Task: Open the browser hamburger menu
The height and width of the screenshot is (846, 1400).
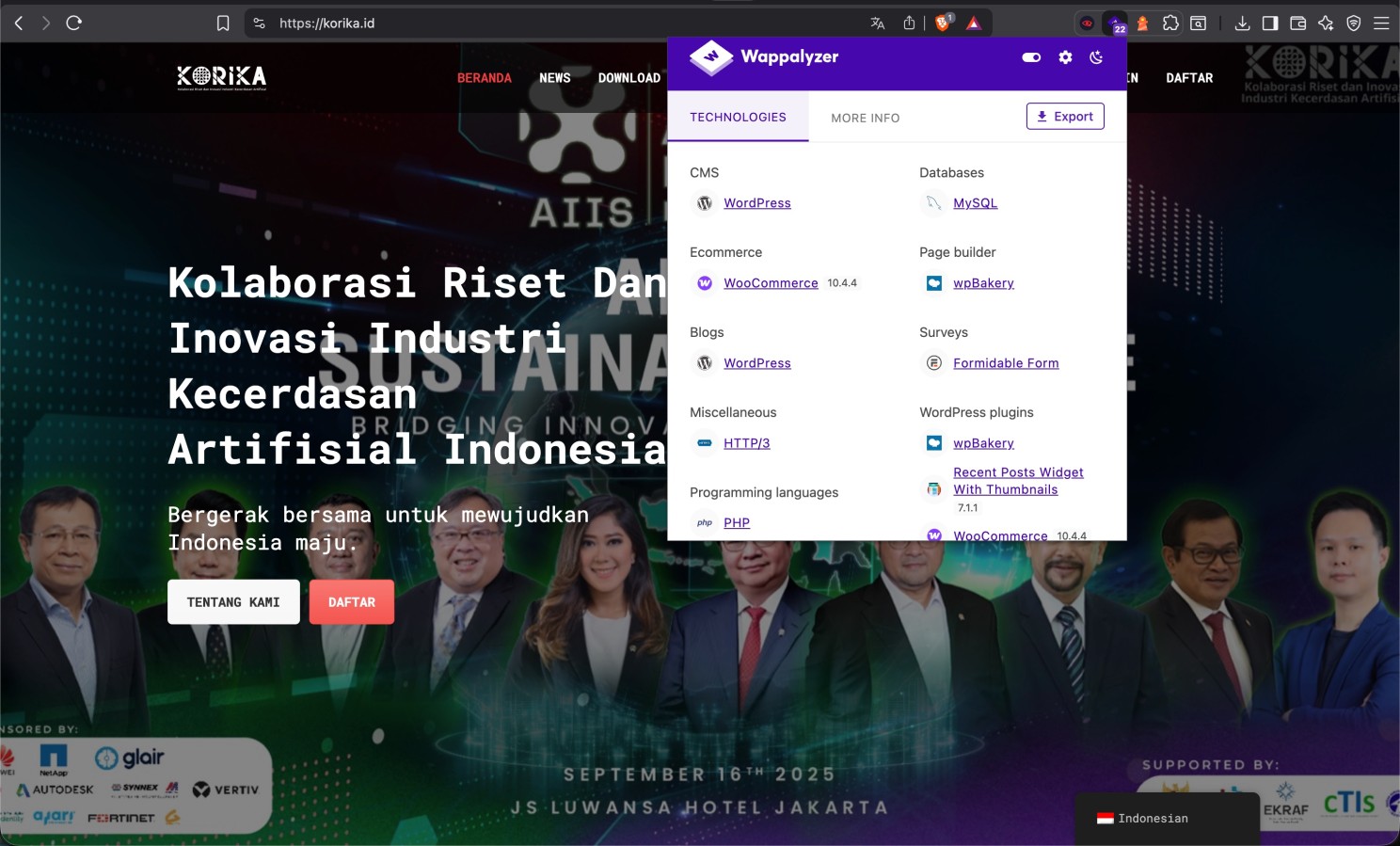Action: (x=1381, y=24)
